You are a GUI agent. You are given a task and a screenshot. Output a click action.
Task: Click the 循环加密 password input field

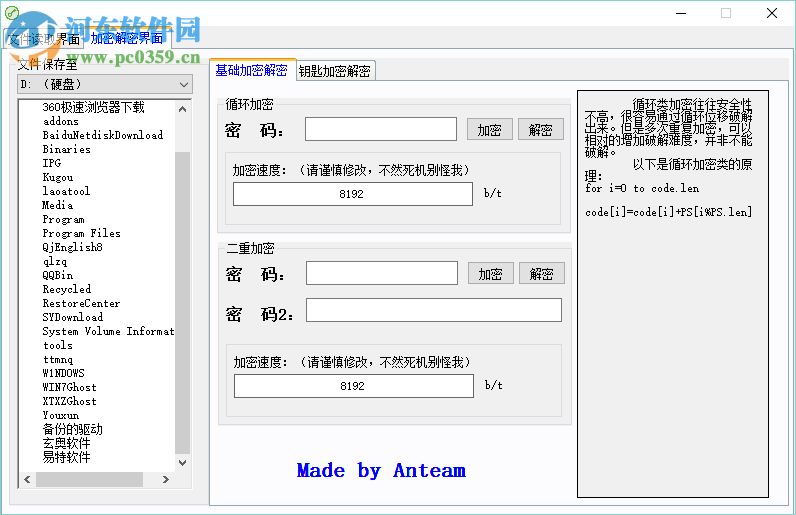coord(381,130)
